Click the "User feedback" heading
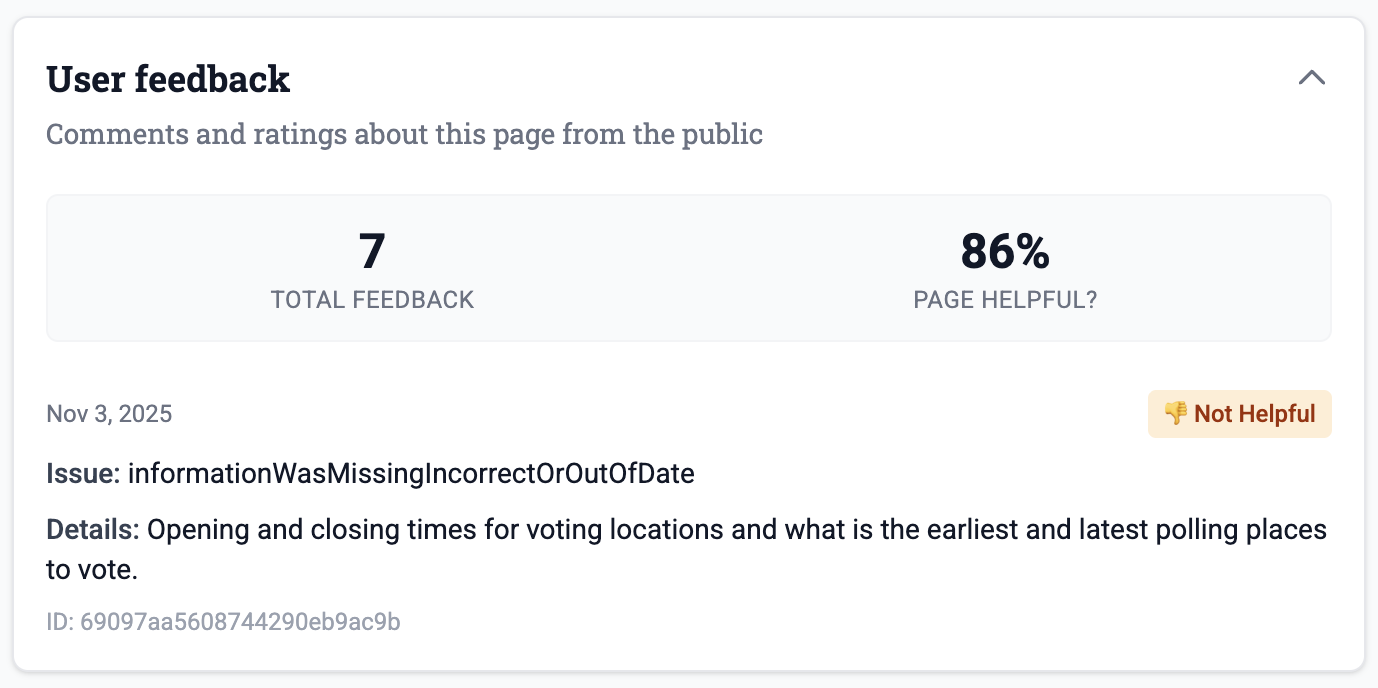 (168, 79)
